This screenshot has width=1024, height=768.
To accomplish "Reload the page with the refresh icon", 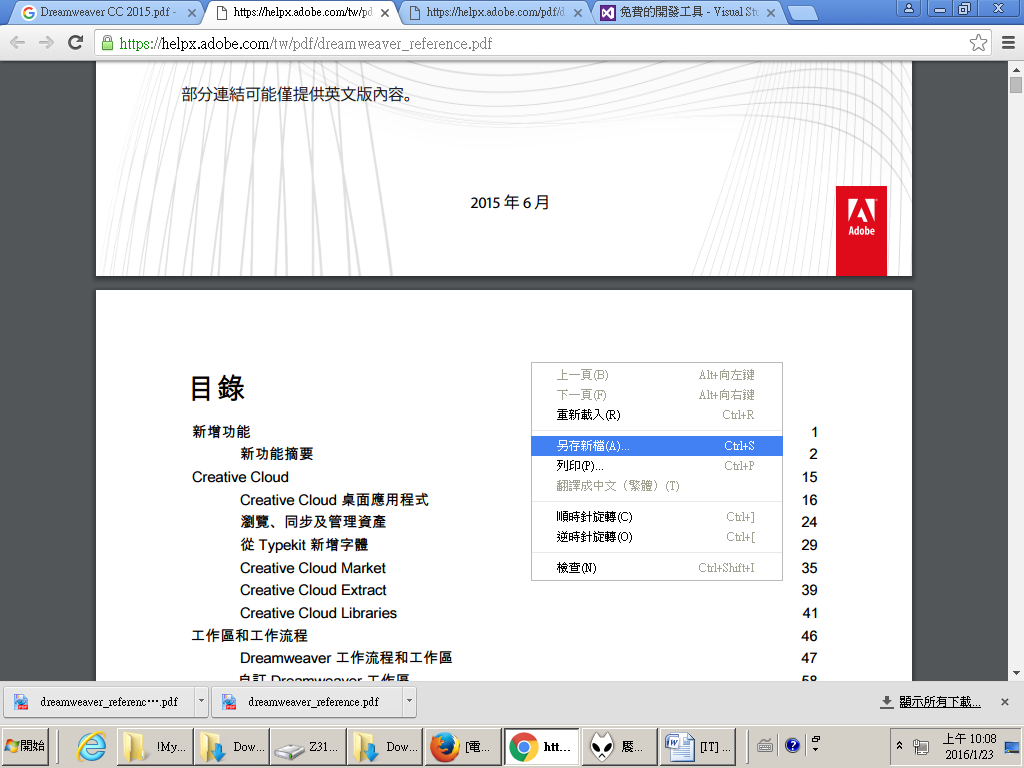I will (76, 43).
